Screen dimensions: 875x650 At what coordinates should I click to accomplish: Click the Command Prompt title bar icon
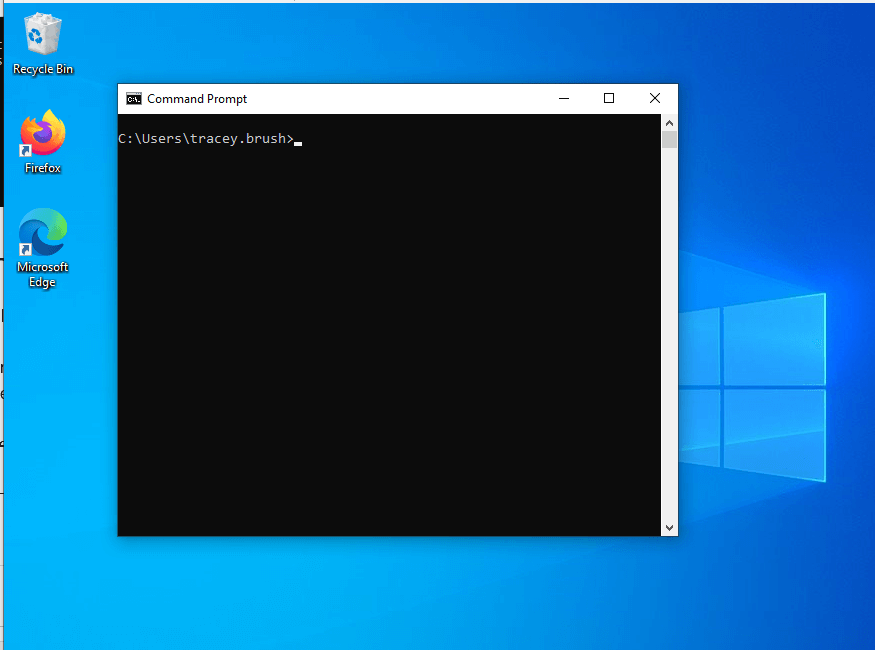[134, 99]
